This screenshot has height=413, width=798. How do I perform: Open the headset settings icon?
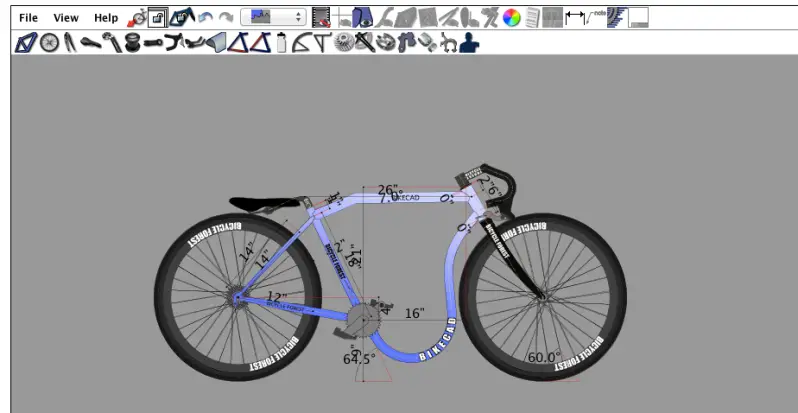pyautogui.click(x=132, y=43)
